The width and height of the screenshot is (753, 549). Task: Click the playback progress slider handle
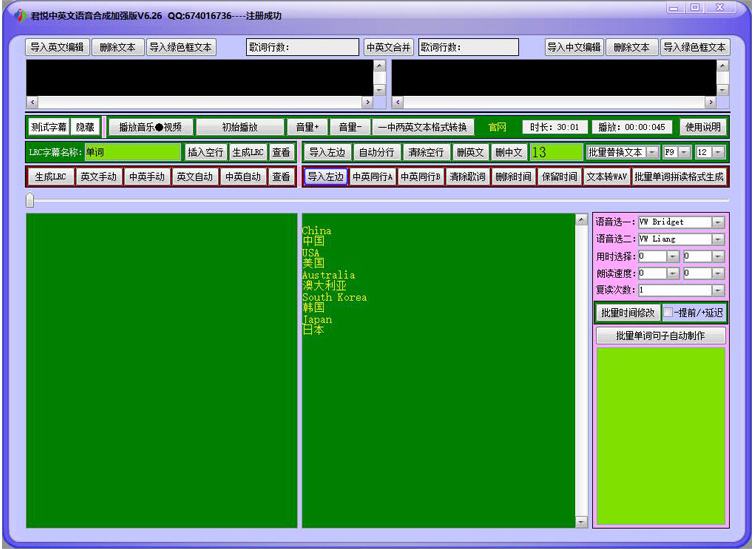point(30,200)
